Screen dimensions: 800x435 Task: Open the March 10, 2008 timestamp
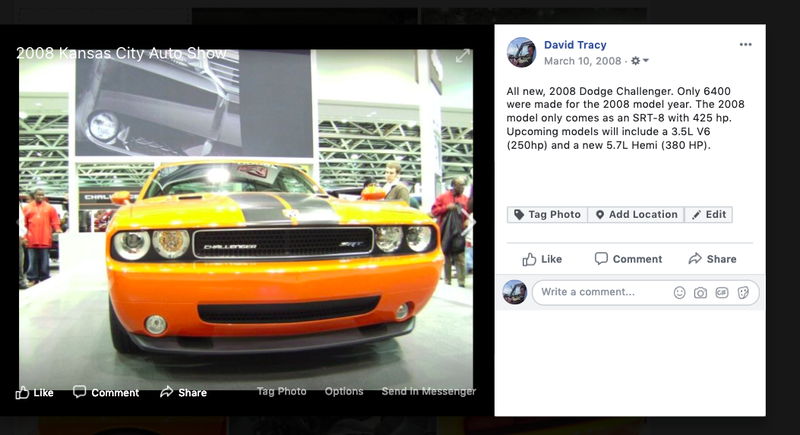click(583, 61)
